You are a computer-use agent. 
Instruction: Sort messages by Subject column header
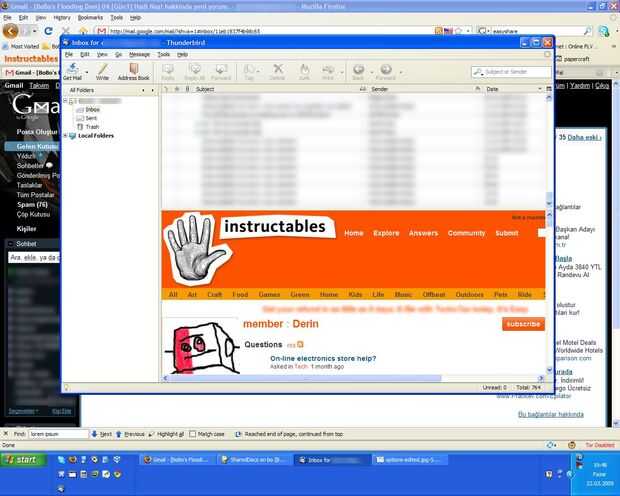click(x=277, y=89)
